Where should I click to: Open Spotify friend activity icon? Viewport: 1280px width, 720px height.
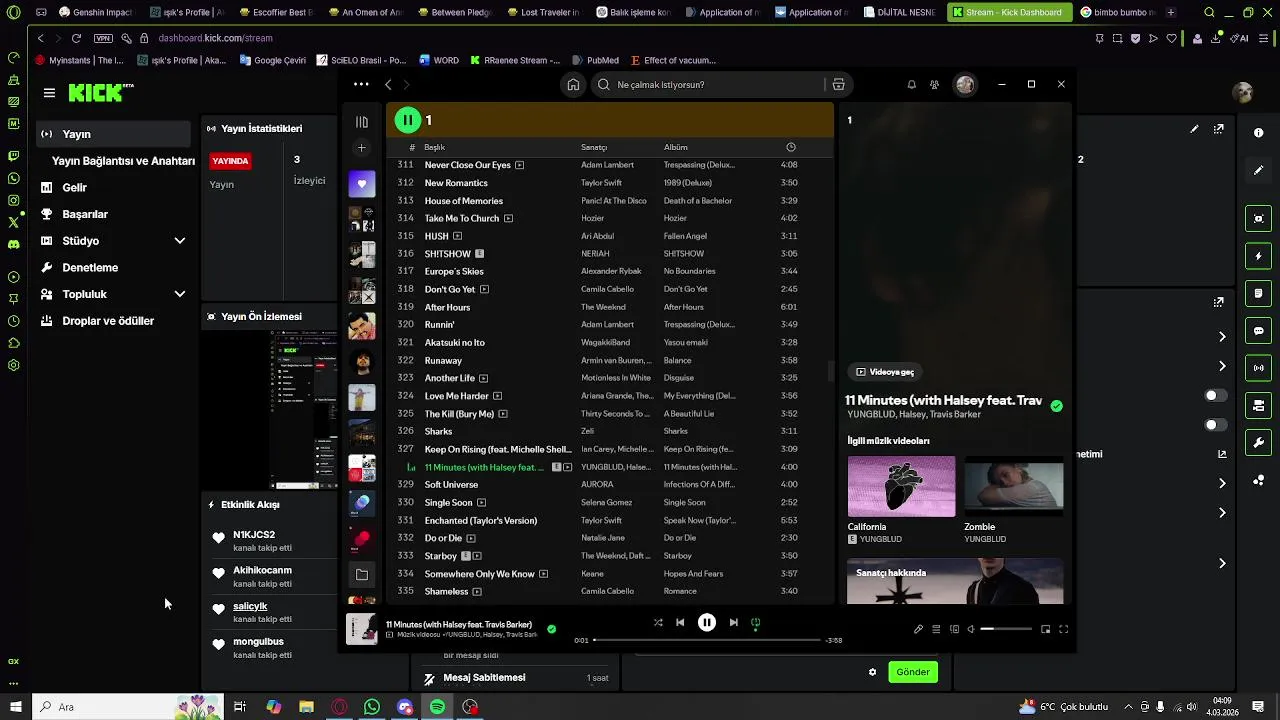click(934, 85)
